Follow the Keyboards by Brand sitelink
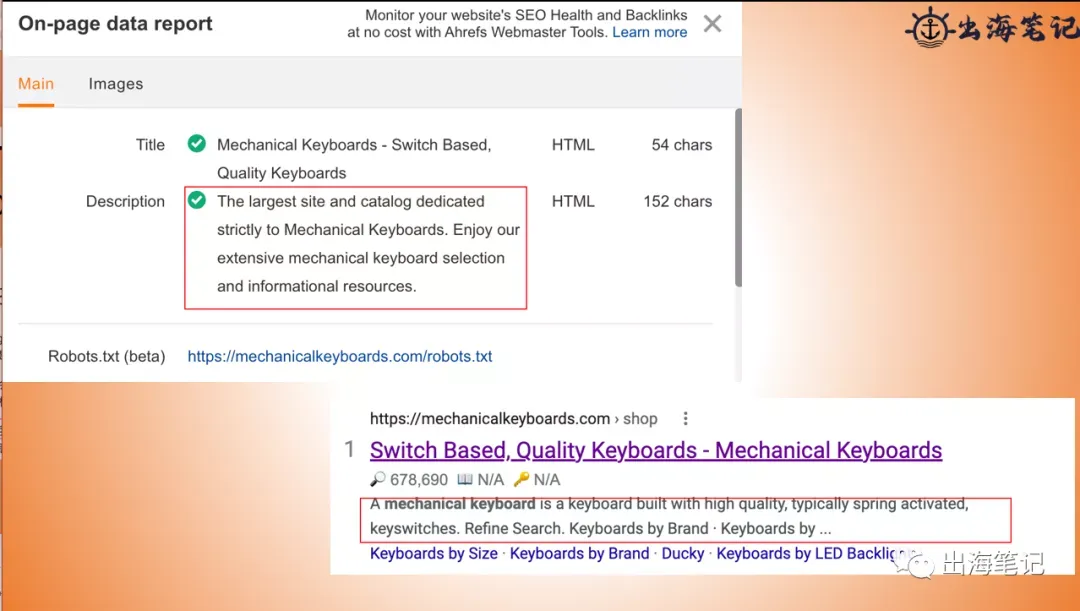The image size is (1080, 611). click(x=579, y=553)
